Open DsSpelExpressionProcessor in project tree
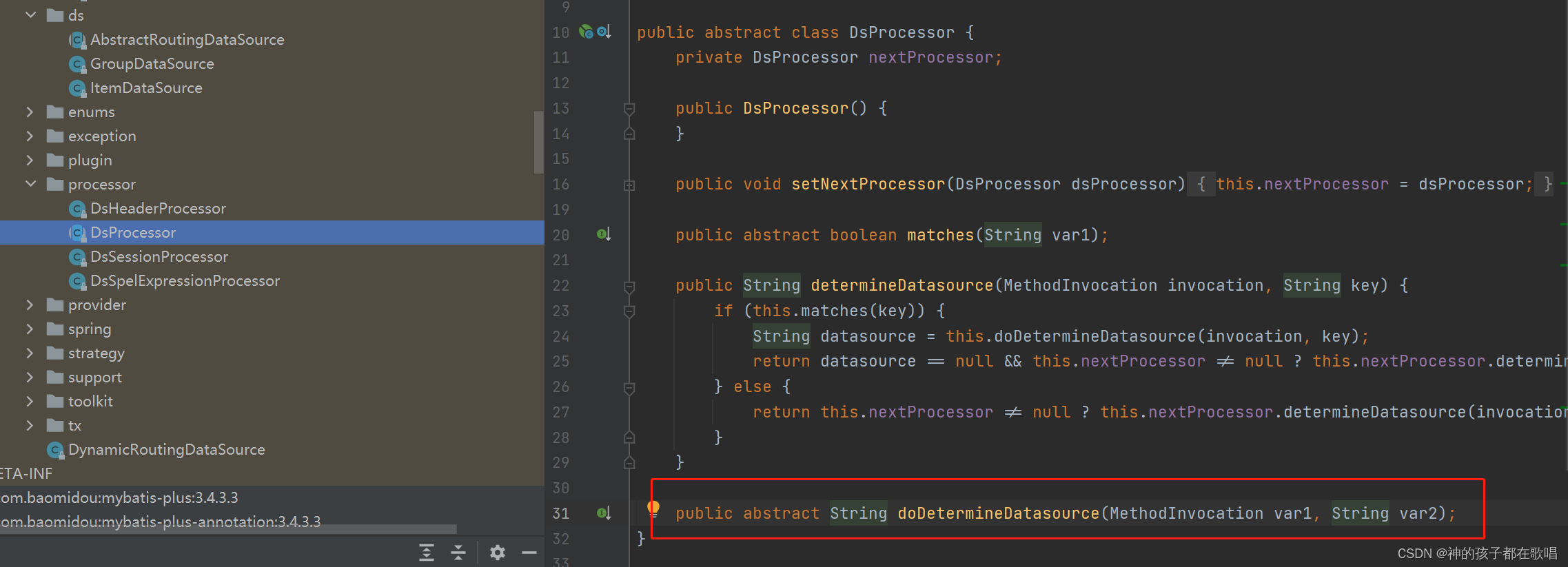This screenshot has width=1568, height=567. tap(185, 280)
